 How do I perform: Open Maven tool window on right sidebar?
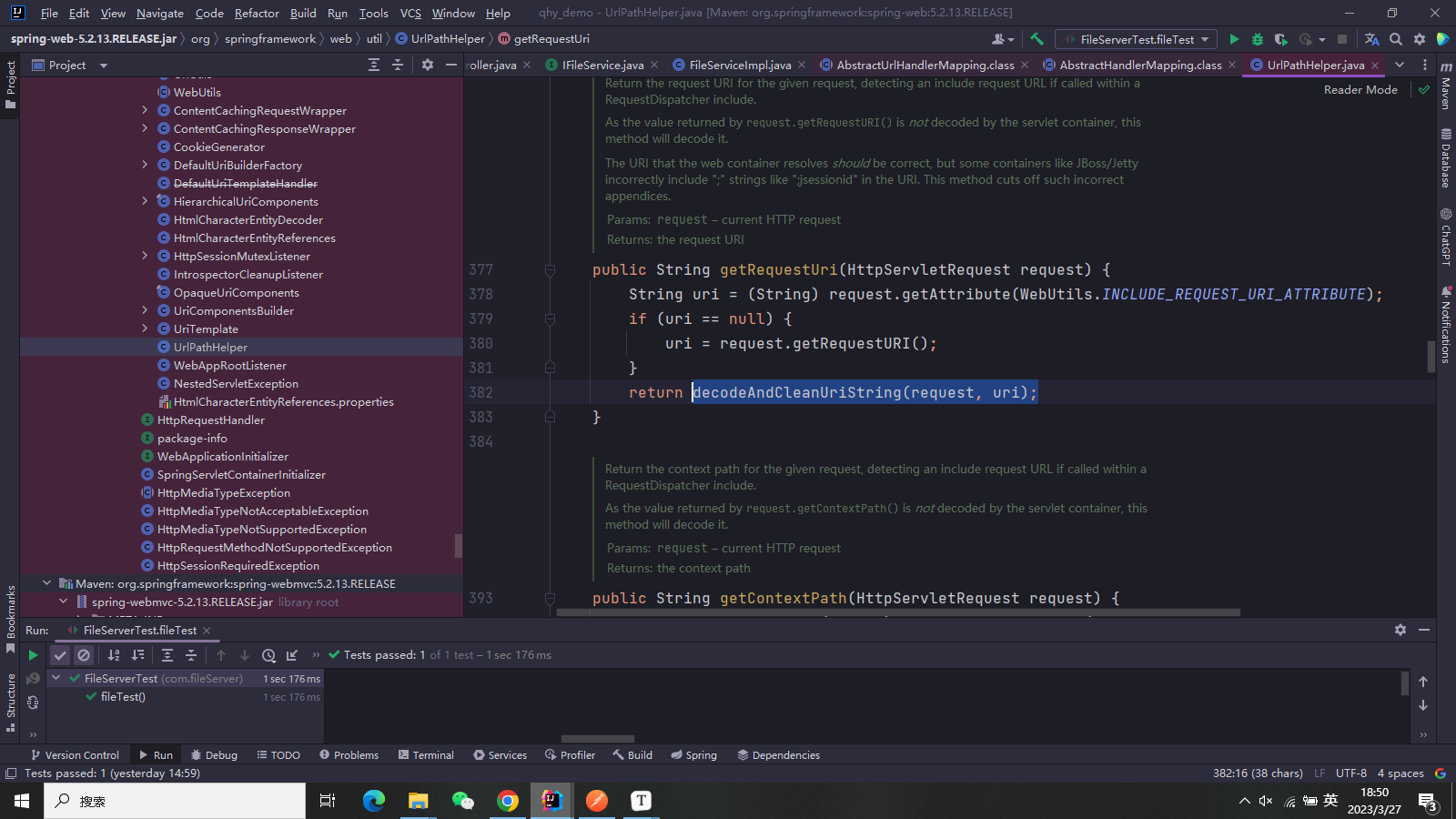coord(1446,86)
